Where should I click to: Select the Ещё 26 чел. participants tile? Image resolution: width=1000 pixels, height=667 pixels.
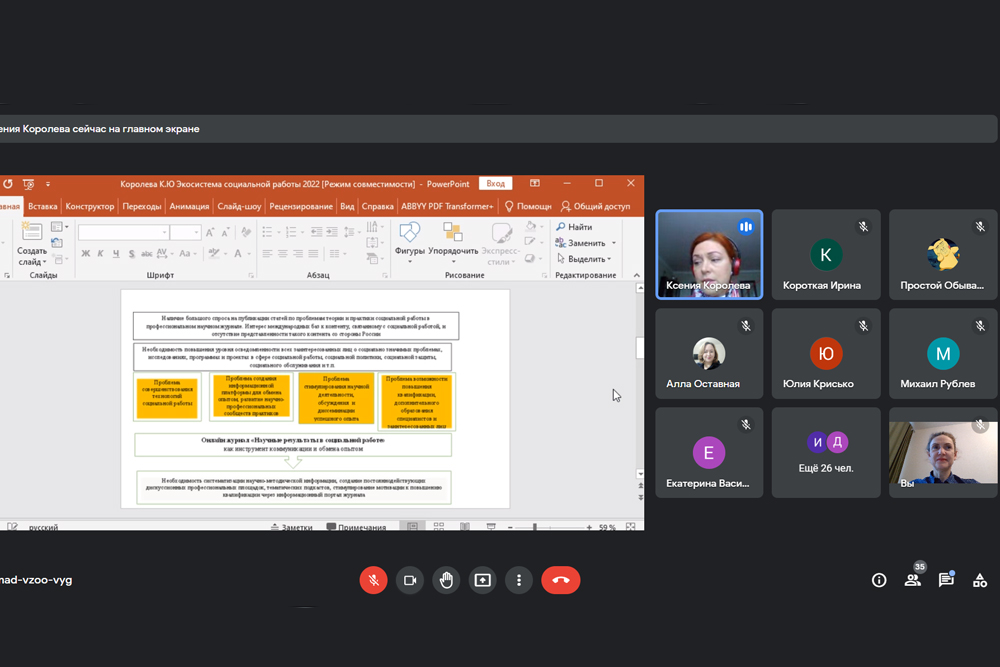[826, 452]
